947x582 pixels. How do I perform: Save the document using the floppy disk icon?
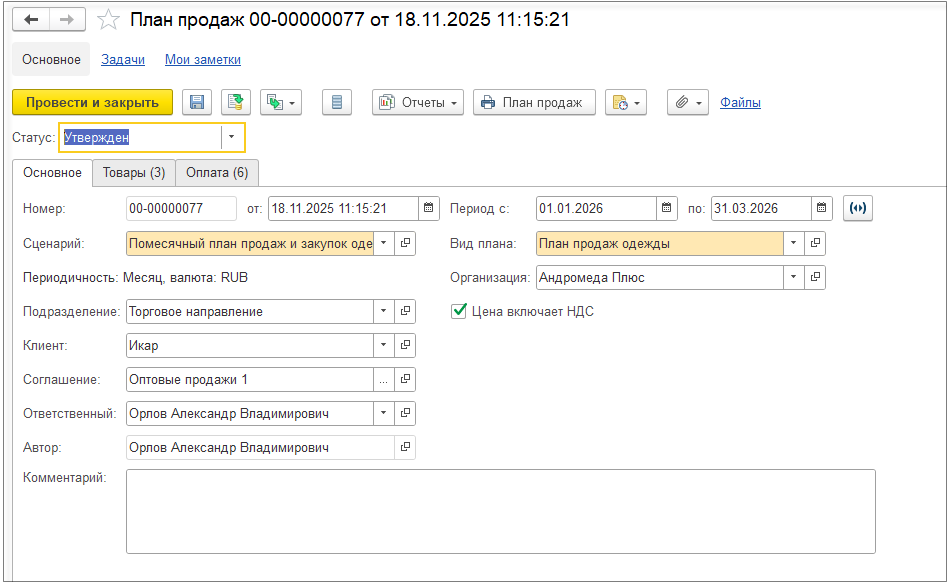click(197, 103)
